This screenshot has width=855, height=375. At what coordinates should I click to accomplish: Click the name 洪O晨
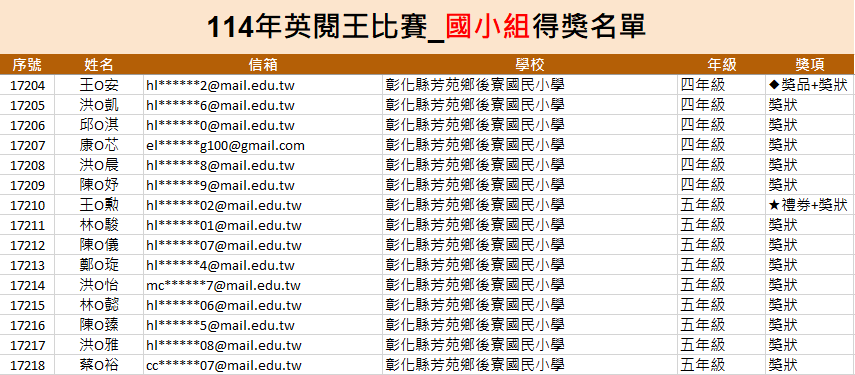click(x=99, y=165)
